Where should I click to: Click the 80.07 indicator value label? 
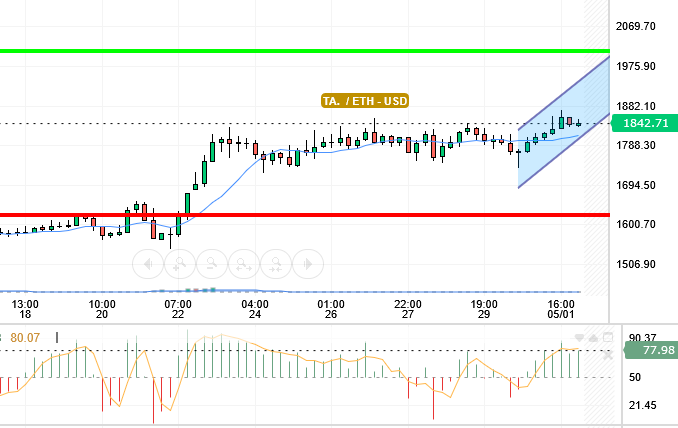[x=25, y=338]
